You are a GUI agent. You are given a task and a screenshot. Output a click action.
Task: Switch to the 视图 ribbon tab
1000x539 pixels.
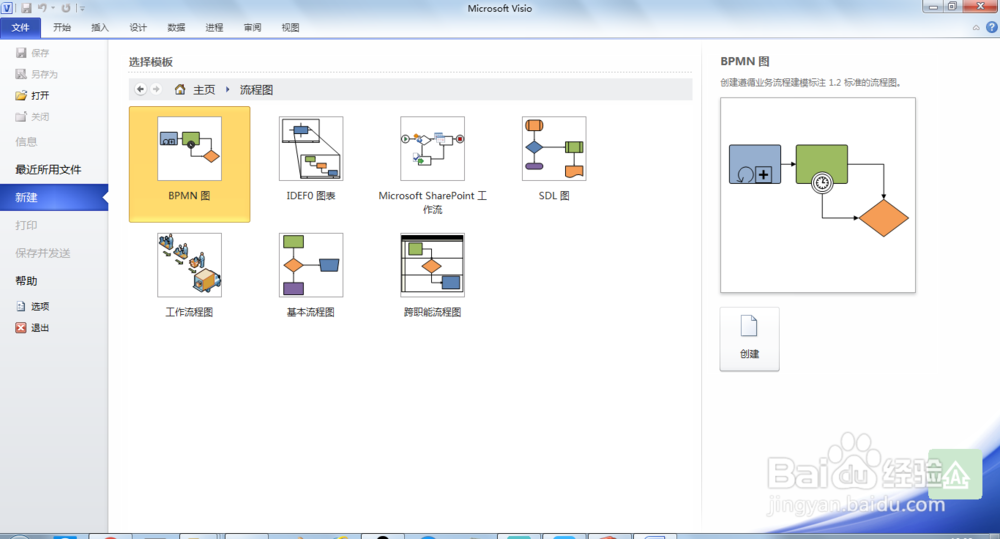(x=290, y=27)
